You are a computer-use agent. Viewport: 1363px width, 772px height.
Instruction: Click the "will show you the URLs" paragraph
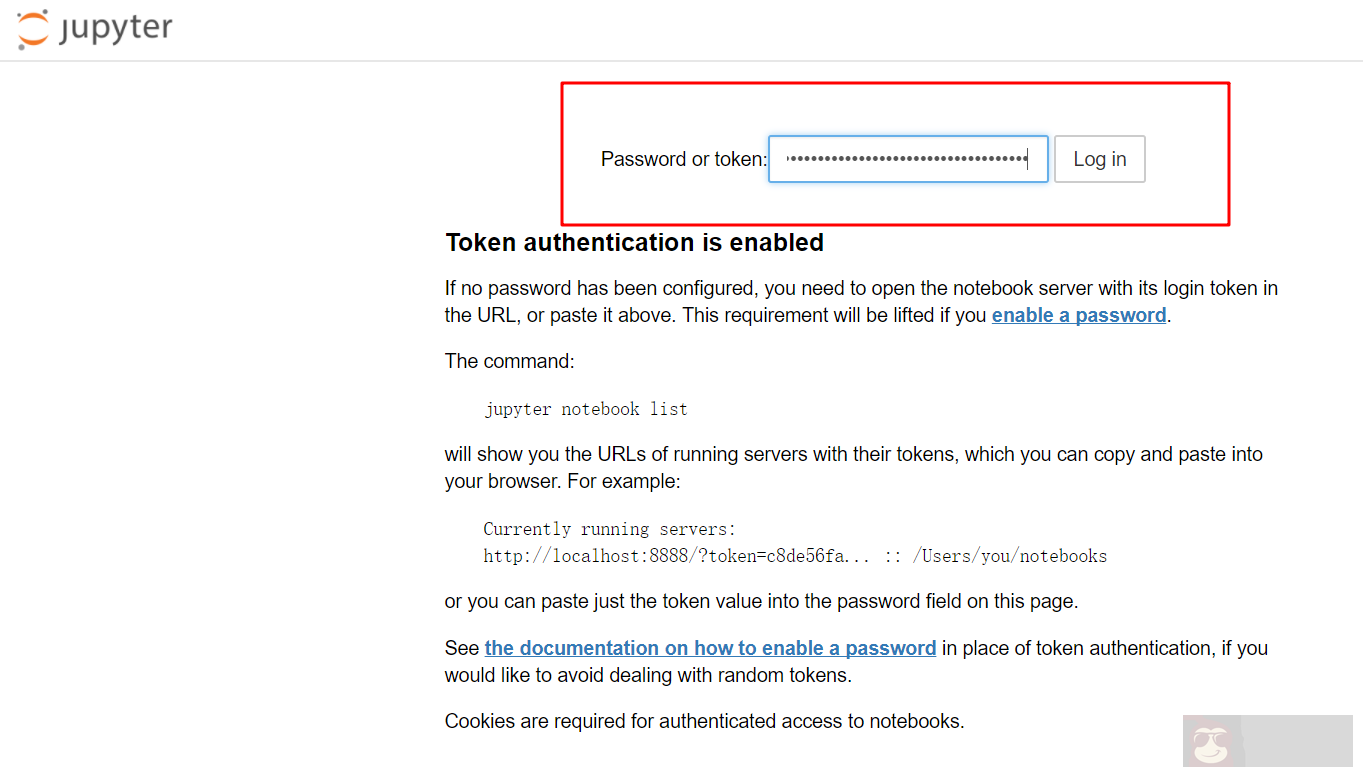click(x=853, y=455)
